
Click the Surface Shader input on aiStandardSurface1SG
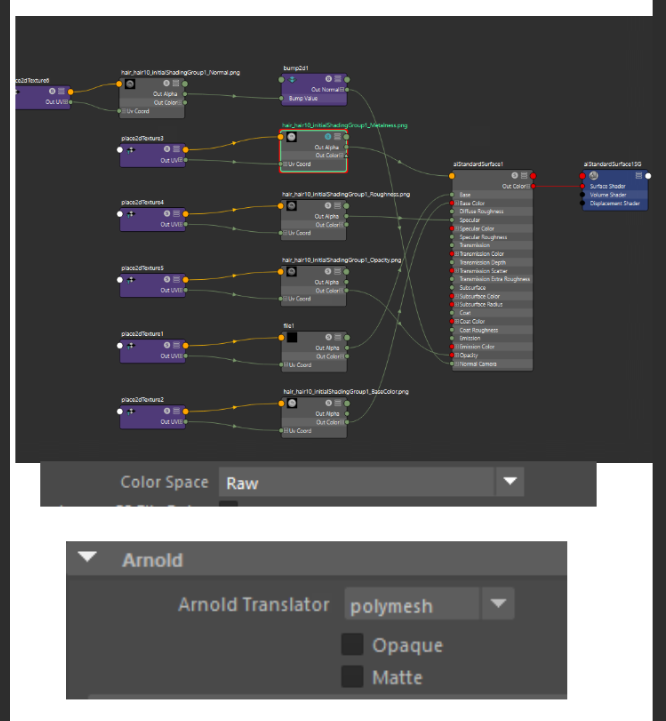(x=607, y=186)
